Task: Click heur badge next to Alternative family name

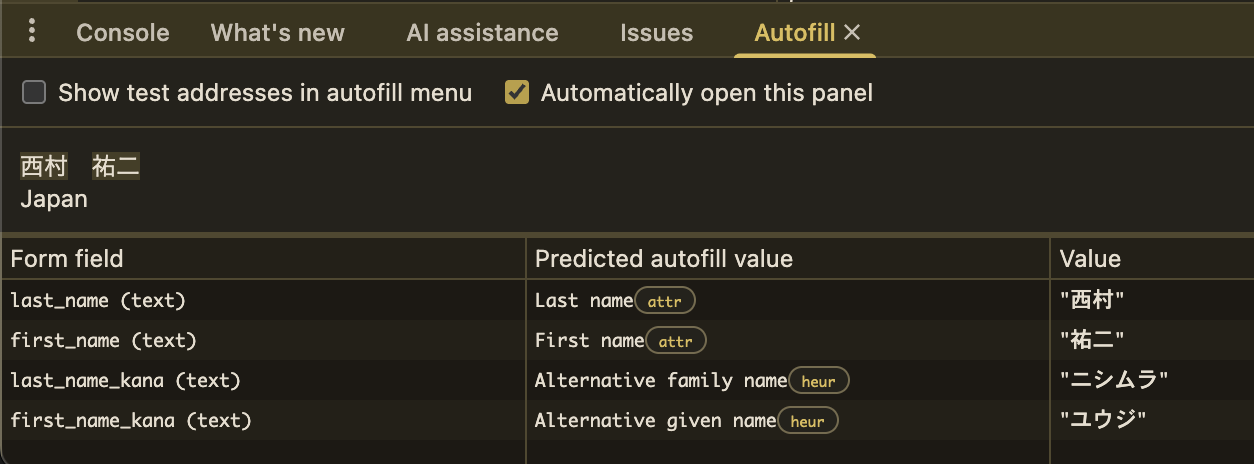Action: coord(819,381)
